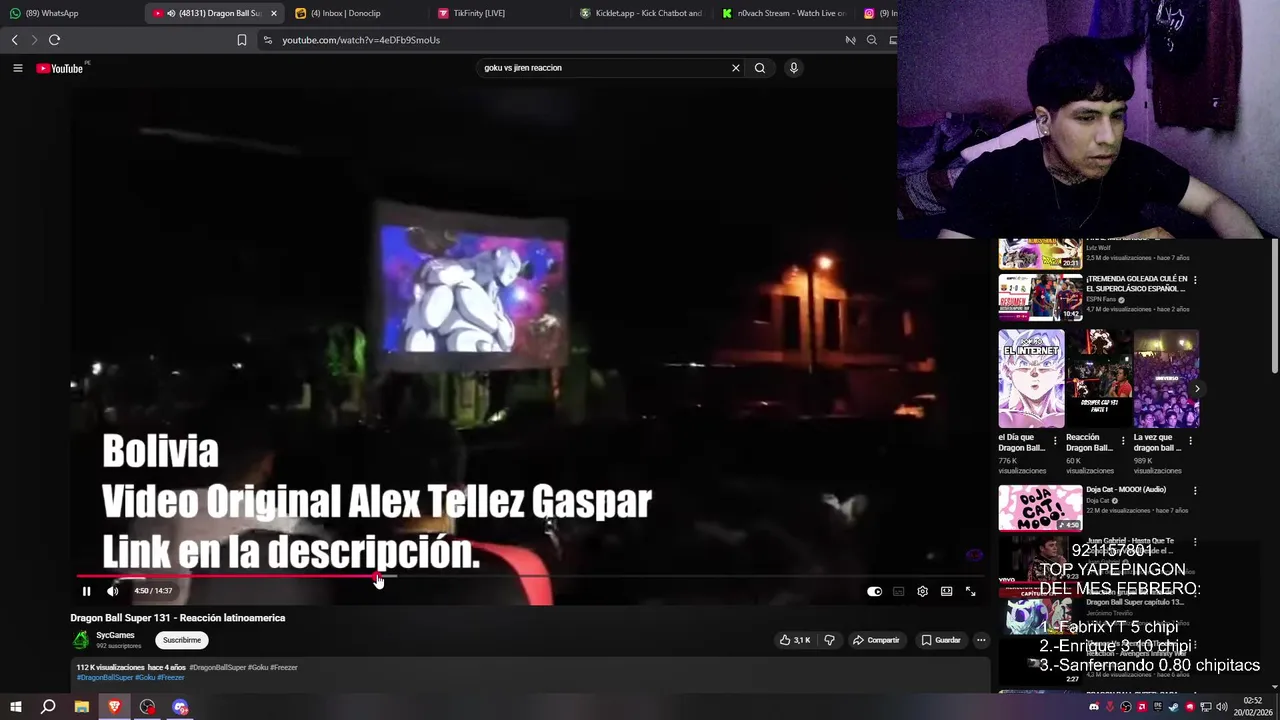This screenshot has width=1280, height=720.
Task: Clear the search query with X
Action: coord(735,68)
